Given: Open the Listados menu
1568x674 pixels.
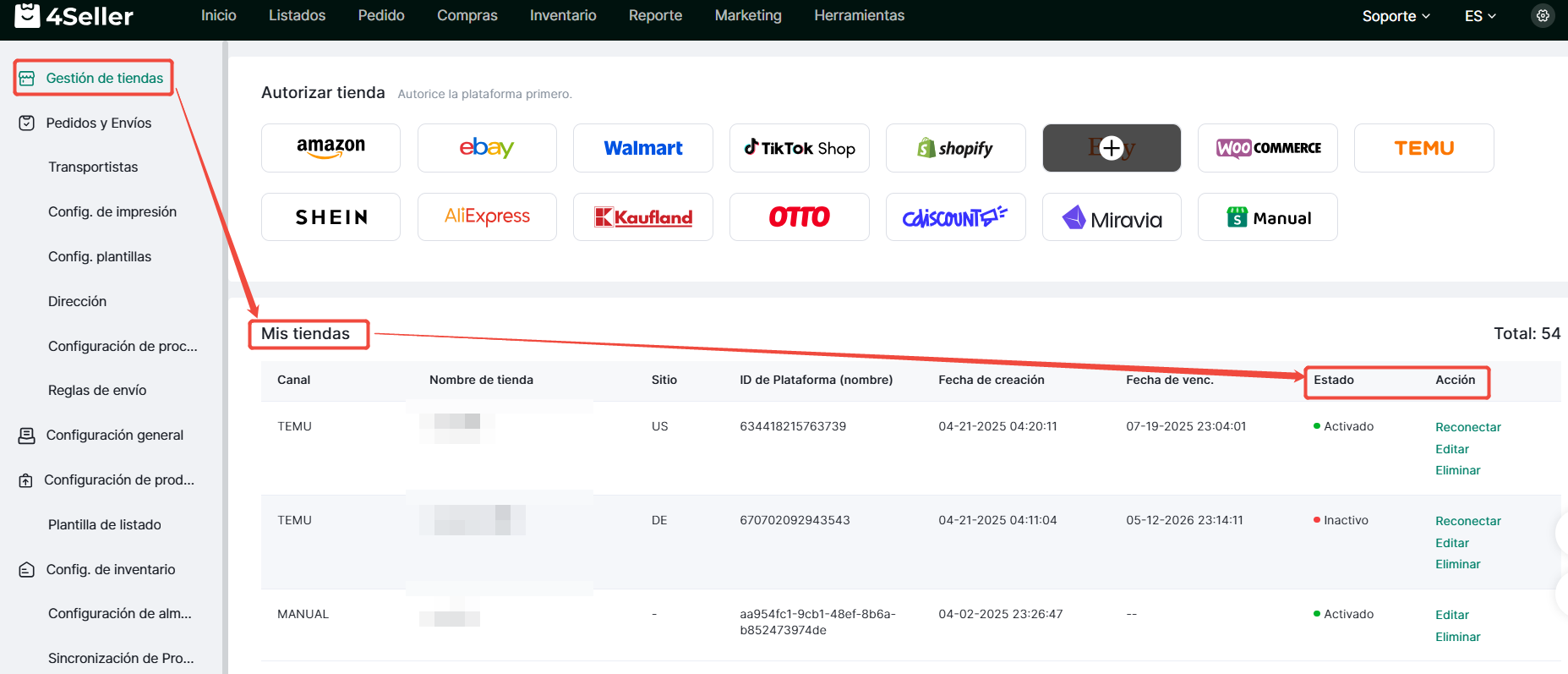Looking at the screenshot, I should [x=297, y=15].
